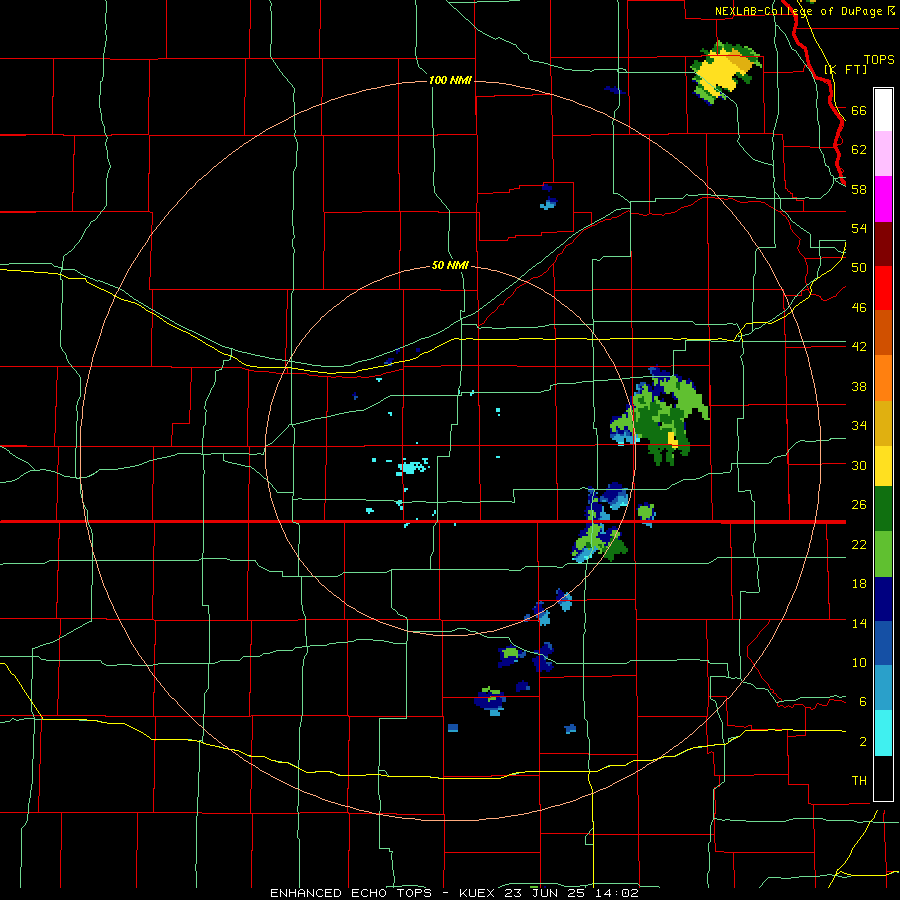Click the cyan swatch in the legend
Screen dimensions: 900x900
883,732
